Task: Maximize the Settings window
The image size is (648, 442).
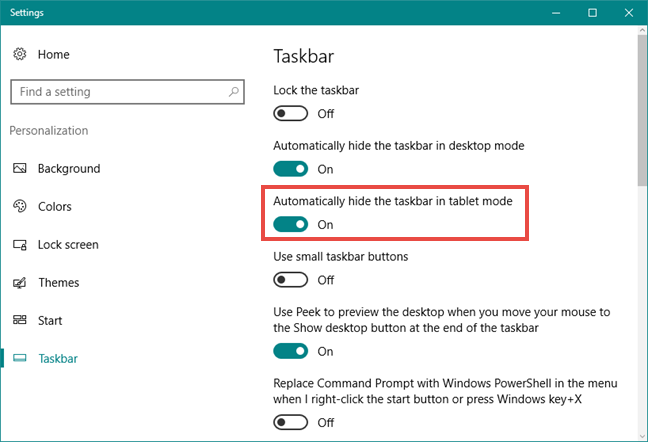Action: [x=592, y=13]
